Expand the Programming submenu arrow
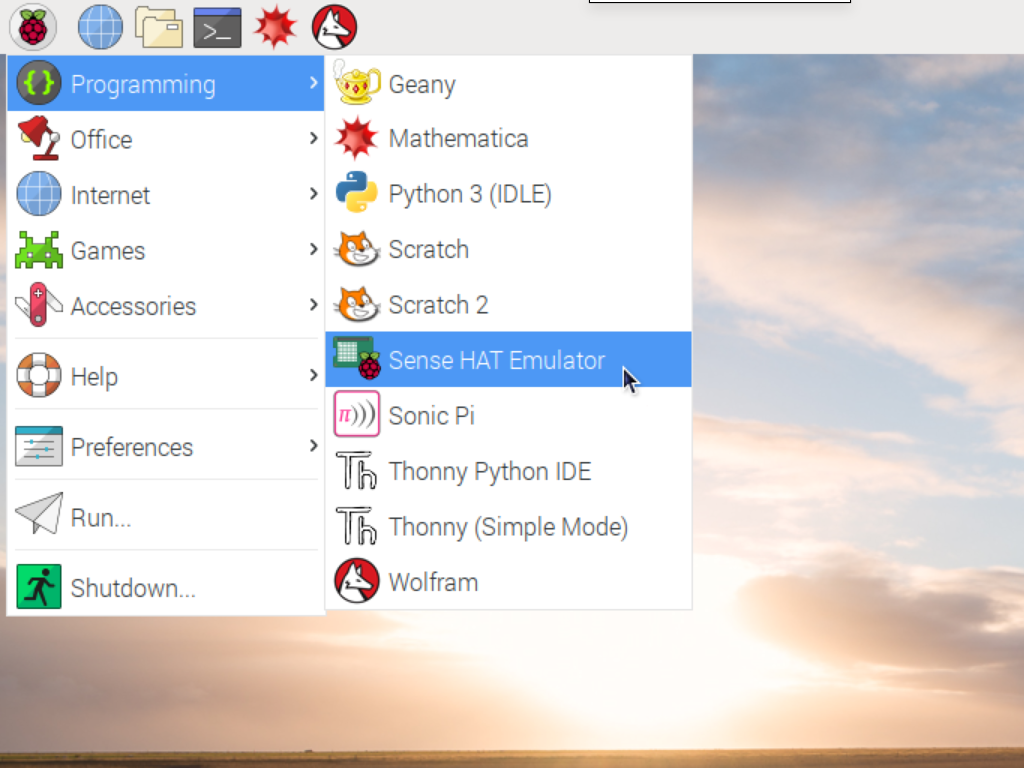 313,83
